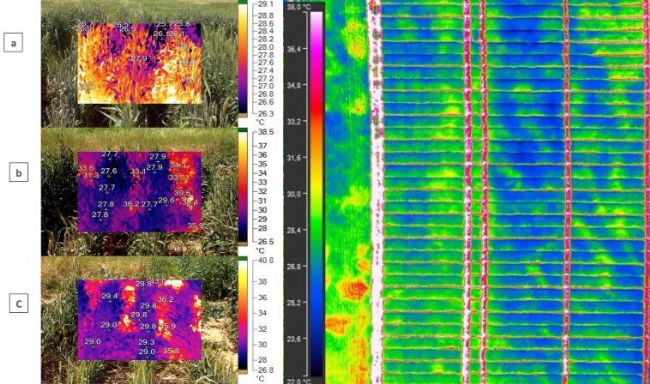Click the panel label box "b"
Screen dimensions: 650x384
tap(19, 173)
